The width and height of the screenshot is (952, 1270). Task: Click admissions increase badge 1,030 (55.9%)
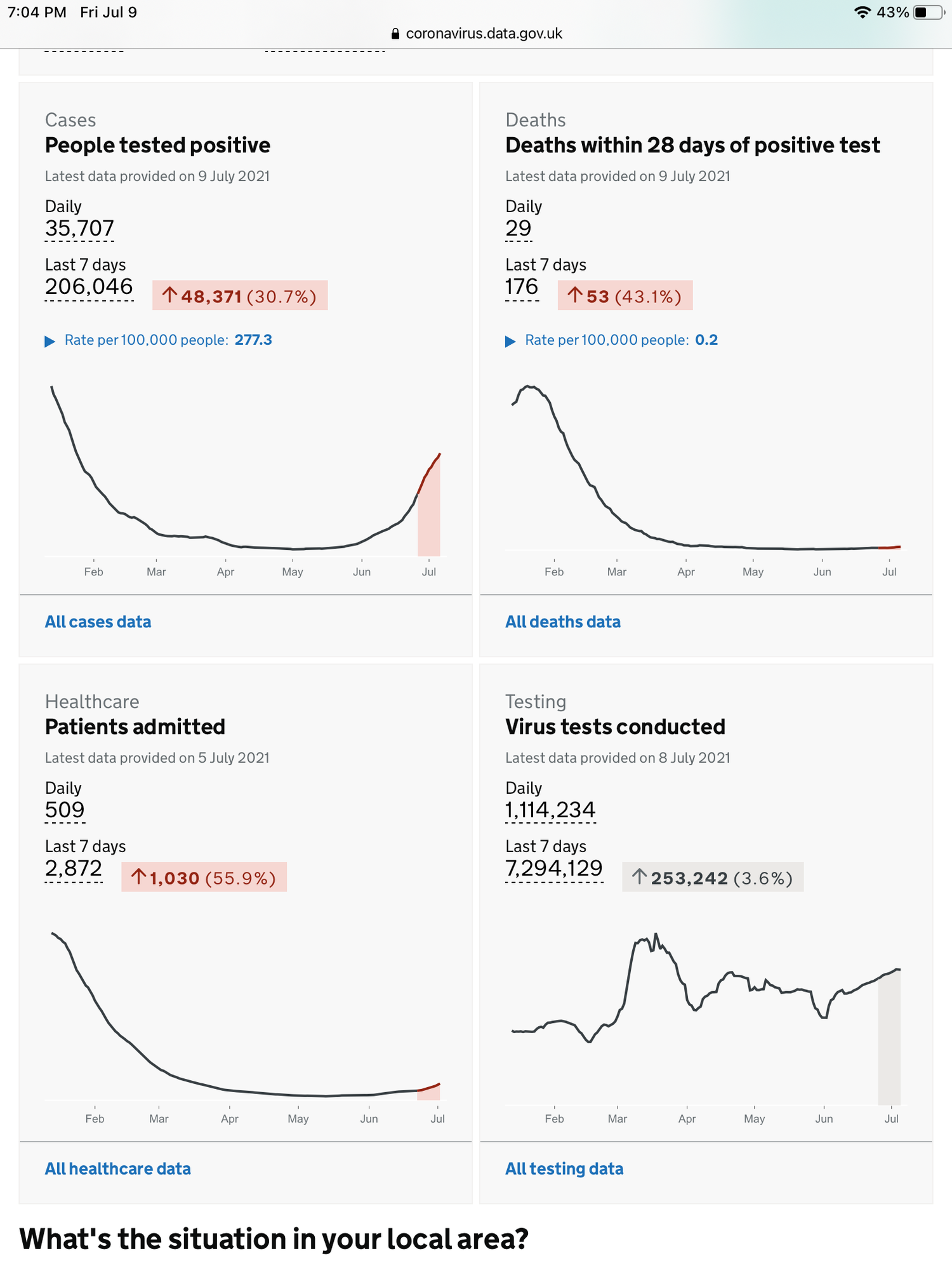[x=204, y=878]
